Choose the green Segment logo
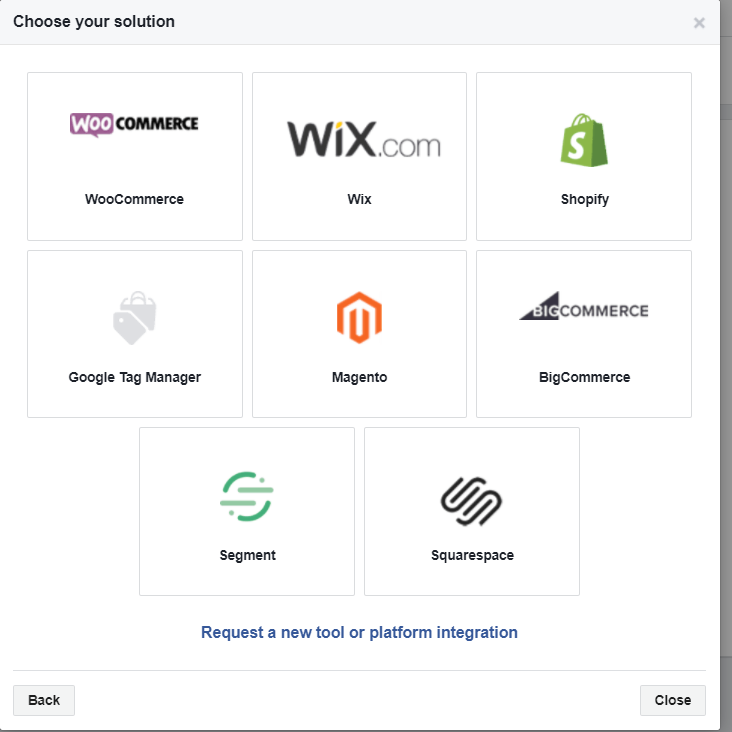This screenshot has width=732, height=732. [247, 496]
